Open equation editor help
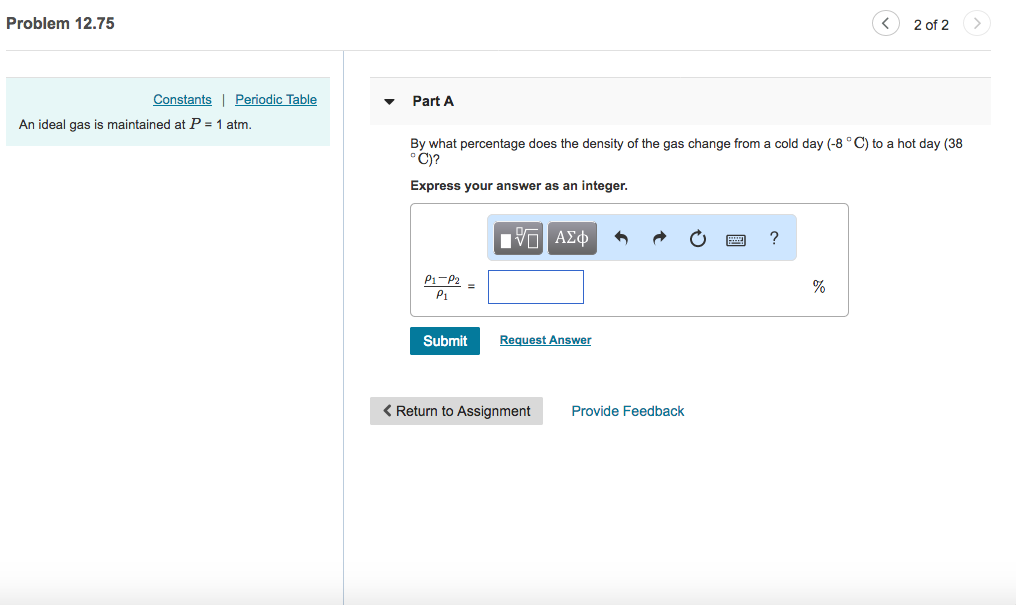This screenshot has height=605, width=1016. (772, 237)
